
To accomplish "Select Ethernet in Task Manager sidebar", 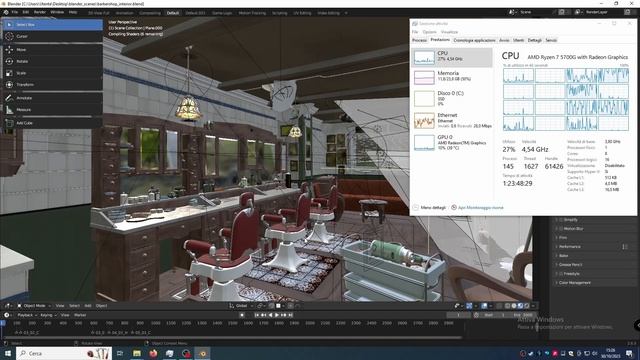I will tap(452, 120).
